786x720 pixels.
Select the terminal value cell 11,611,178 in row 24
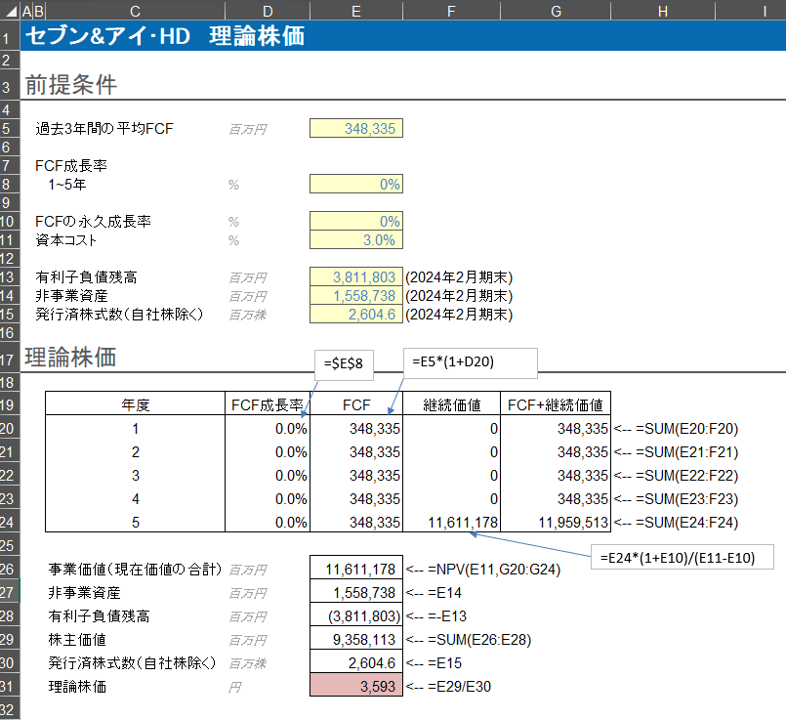tap(452, 522)
